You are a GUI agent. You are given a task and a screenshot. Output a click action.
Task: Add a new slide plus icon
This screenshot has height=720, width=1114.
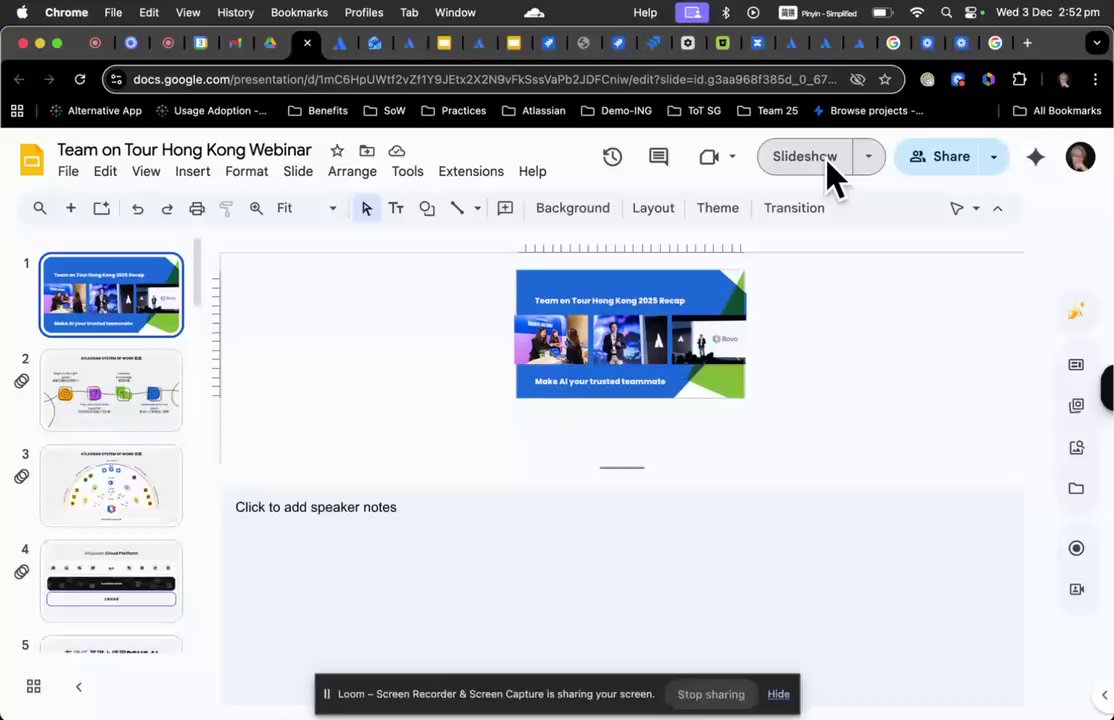tap(70, 208)
